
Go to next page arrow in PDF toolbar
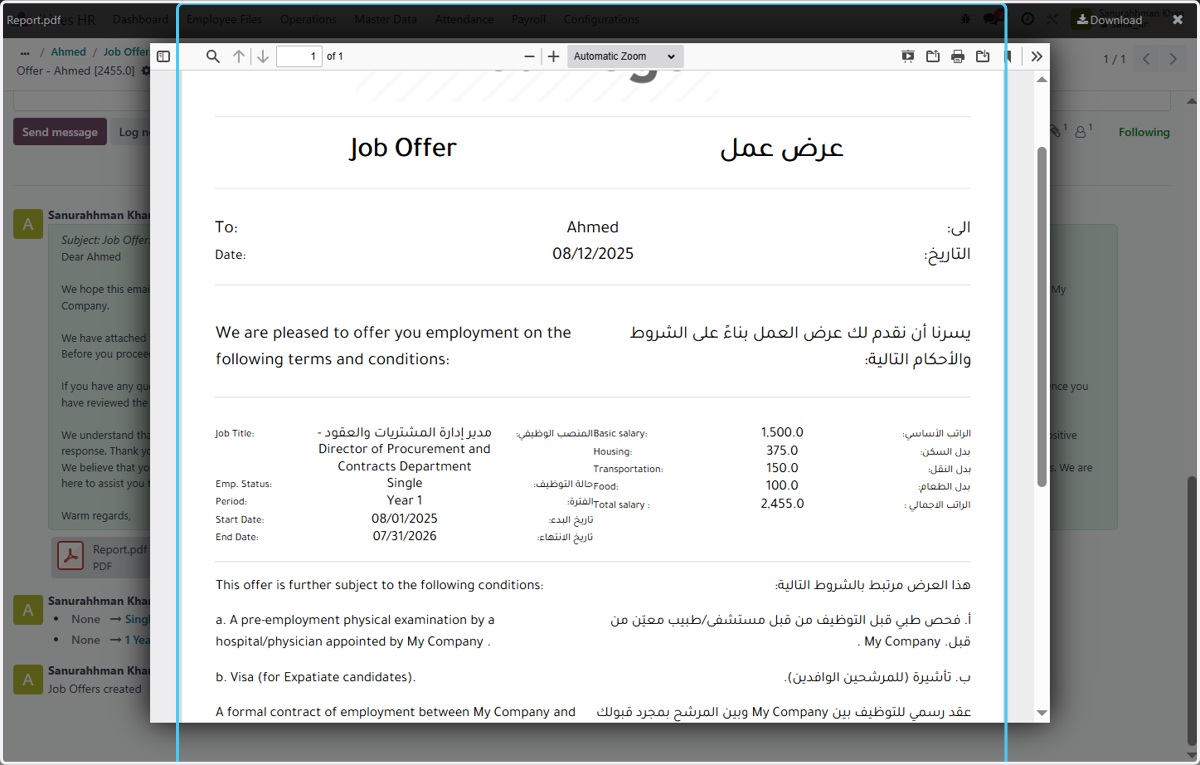tap(262, 57)
